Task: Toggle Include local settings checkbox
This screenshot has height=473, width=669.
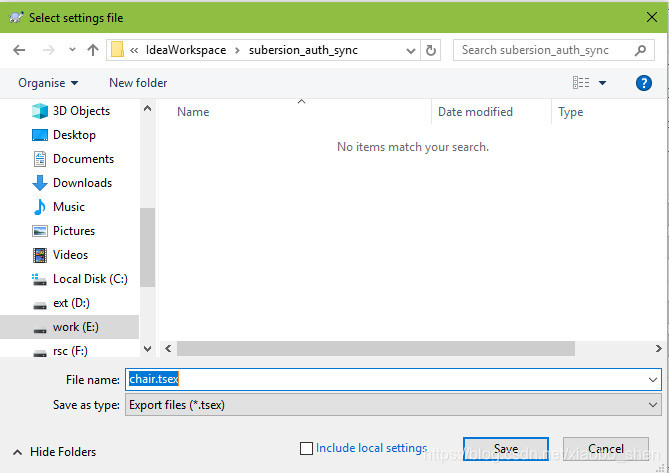Action: click(x=306, y=448)
